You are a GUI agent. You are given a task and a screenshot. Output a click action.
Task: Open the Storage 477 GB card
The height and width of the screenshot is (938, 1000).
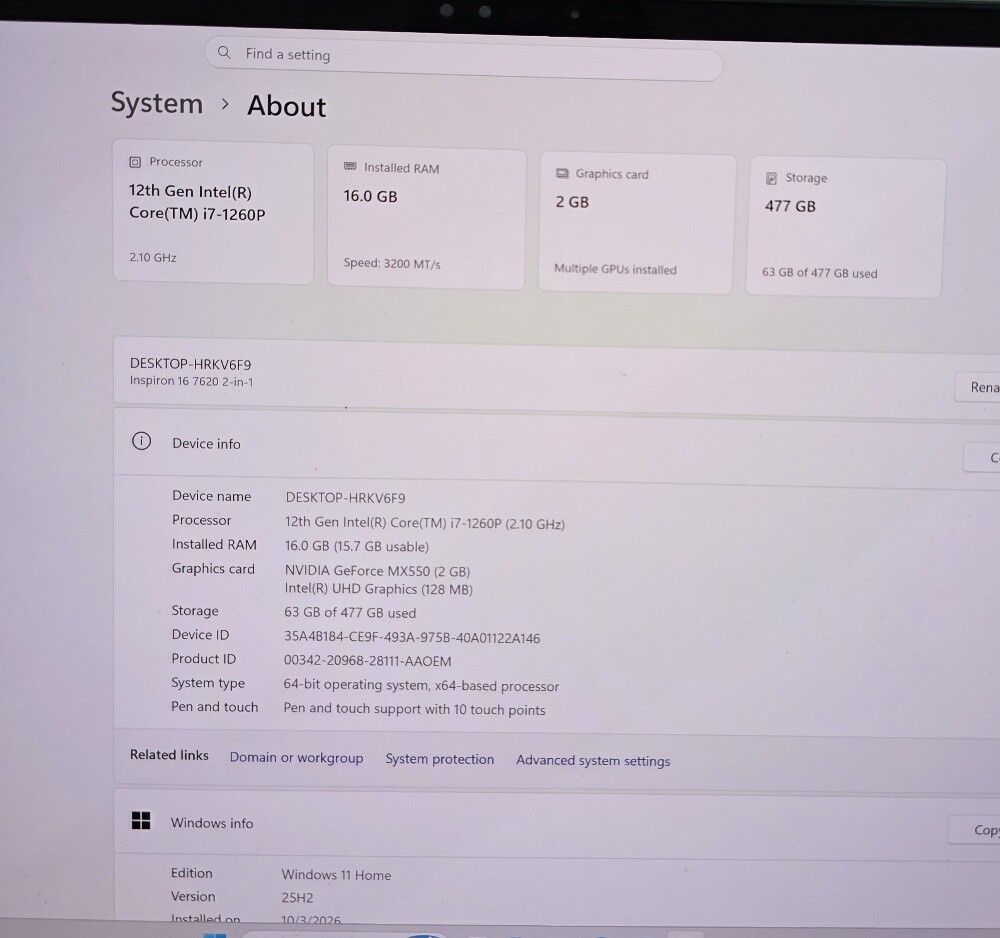pyautogui.click(x=845, y=228)
